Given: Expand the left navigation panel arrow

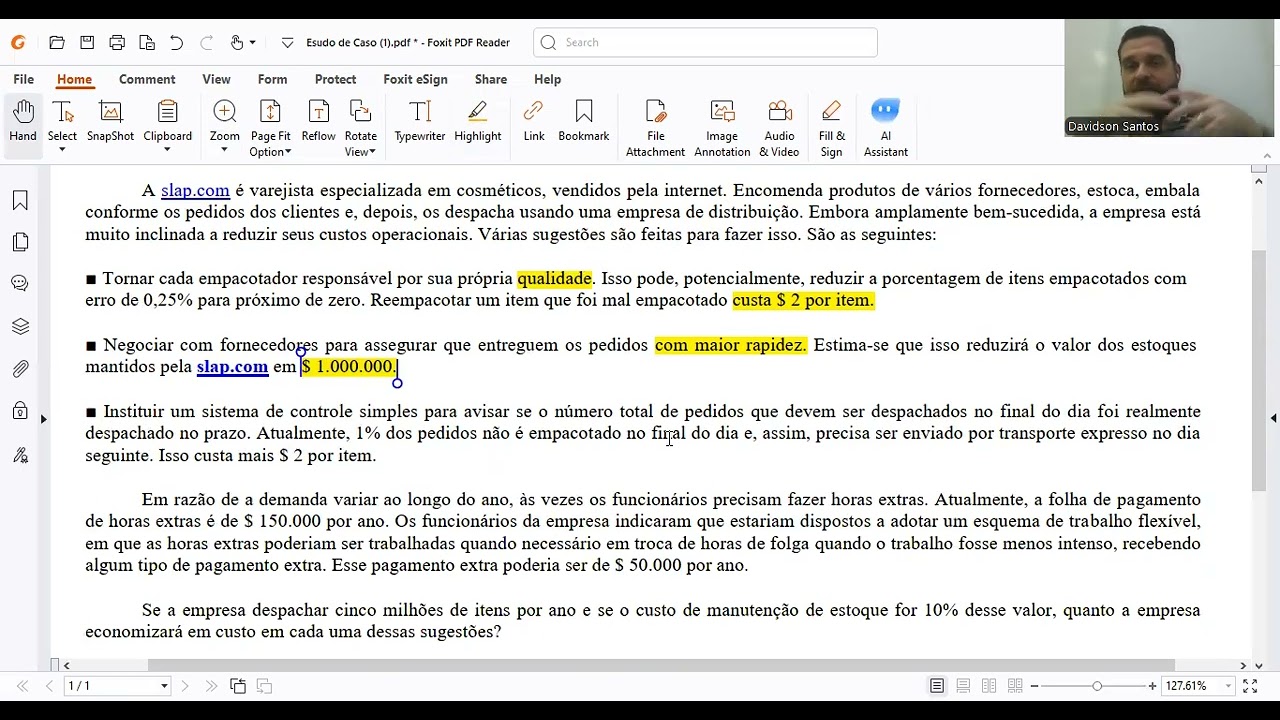Looking at the screenshot, I should click(43, 419).
